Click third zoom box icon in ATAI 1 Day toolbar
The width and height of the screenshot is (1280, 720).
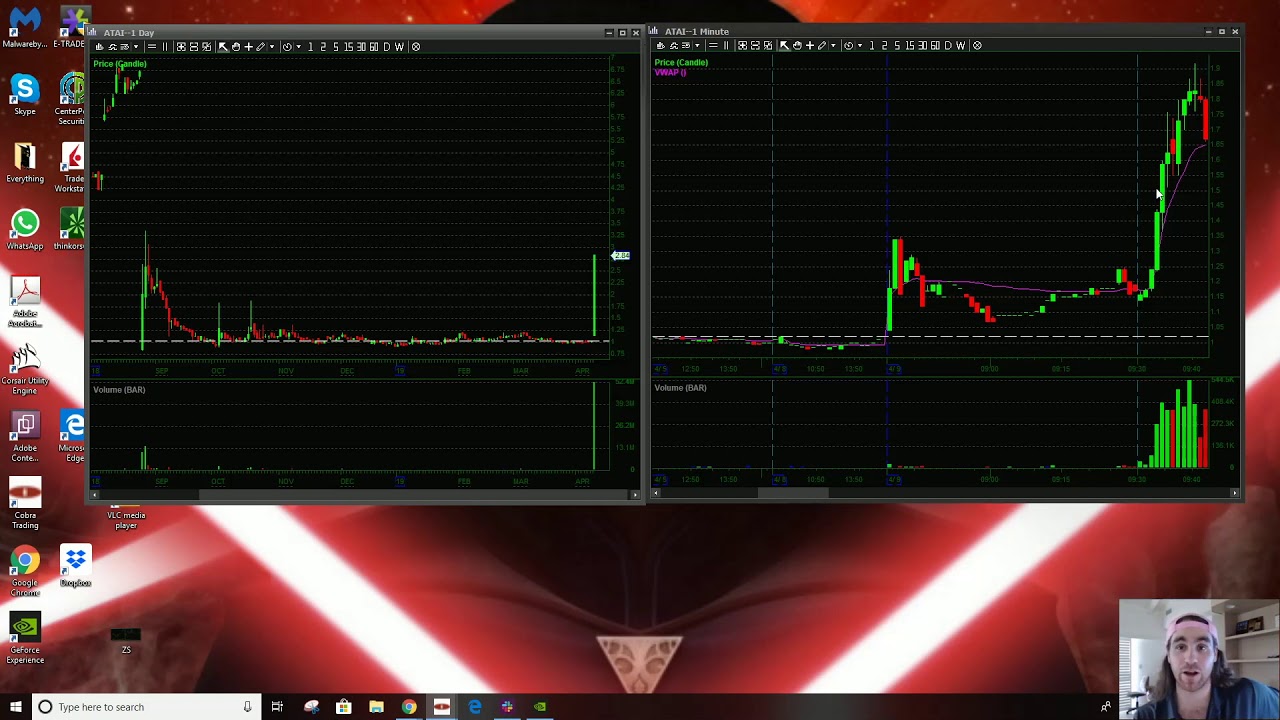[206, 46]
